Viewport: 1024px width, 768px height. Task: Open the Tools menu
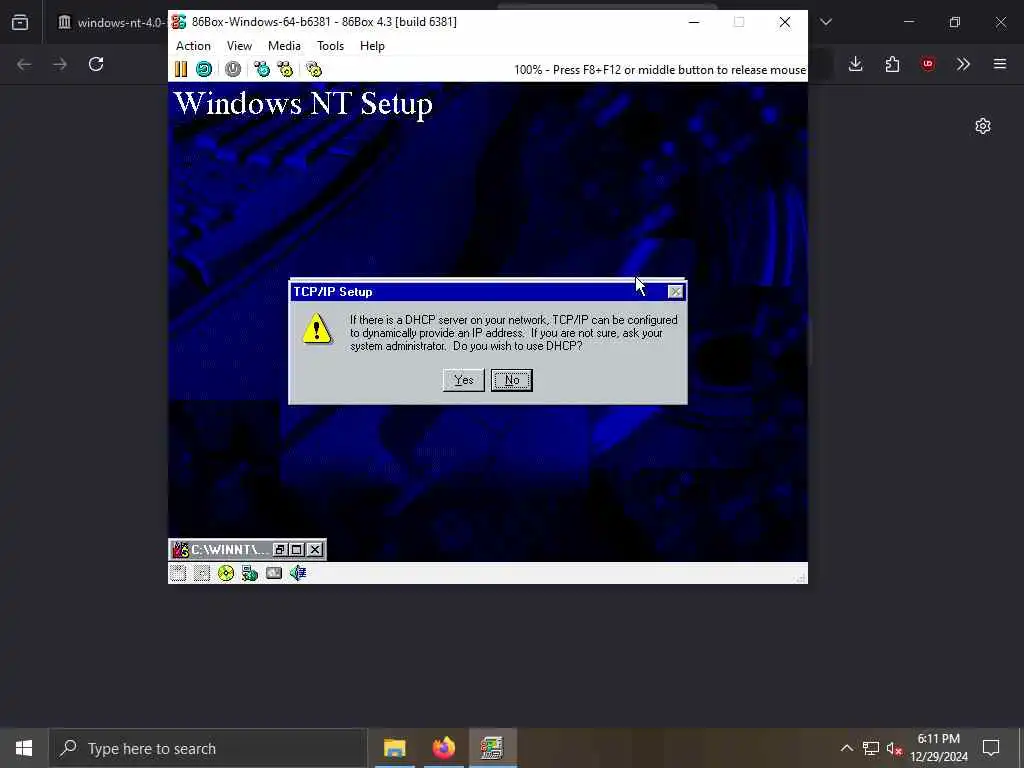coord(330,46)
